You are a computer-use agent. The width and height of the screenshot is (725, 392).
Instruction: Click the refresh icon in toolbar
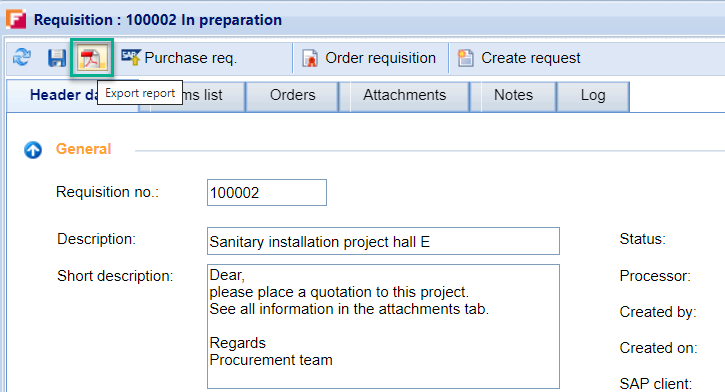[x=22, y=57]
